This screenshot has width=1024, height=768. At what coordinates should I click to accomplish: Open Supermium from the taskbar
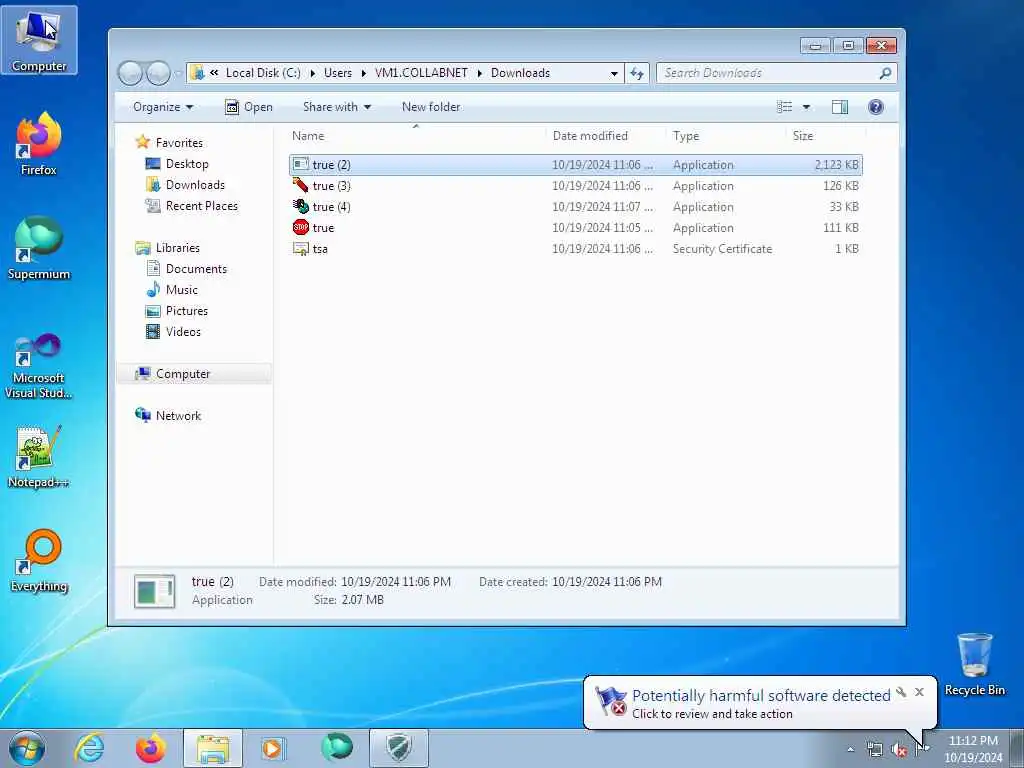(337, 747)
